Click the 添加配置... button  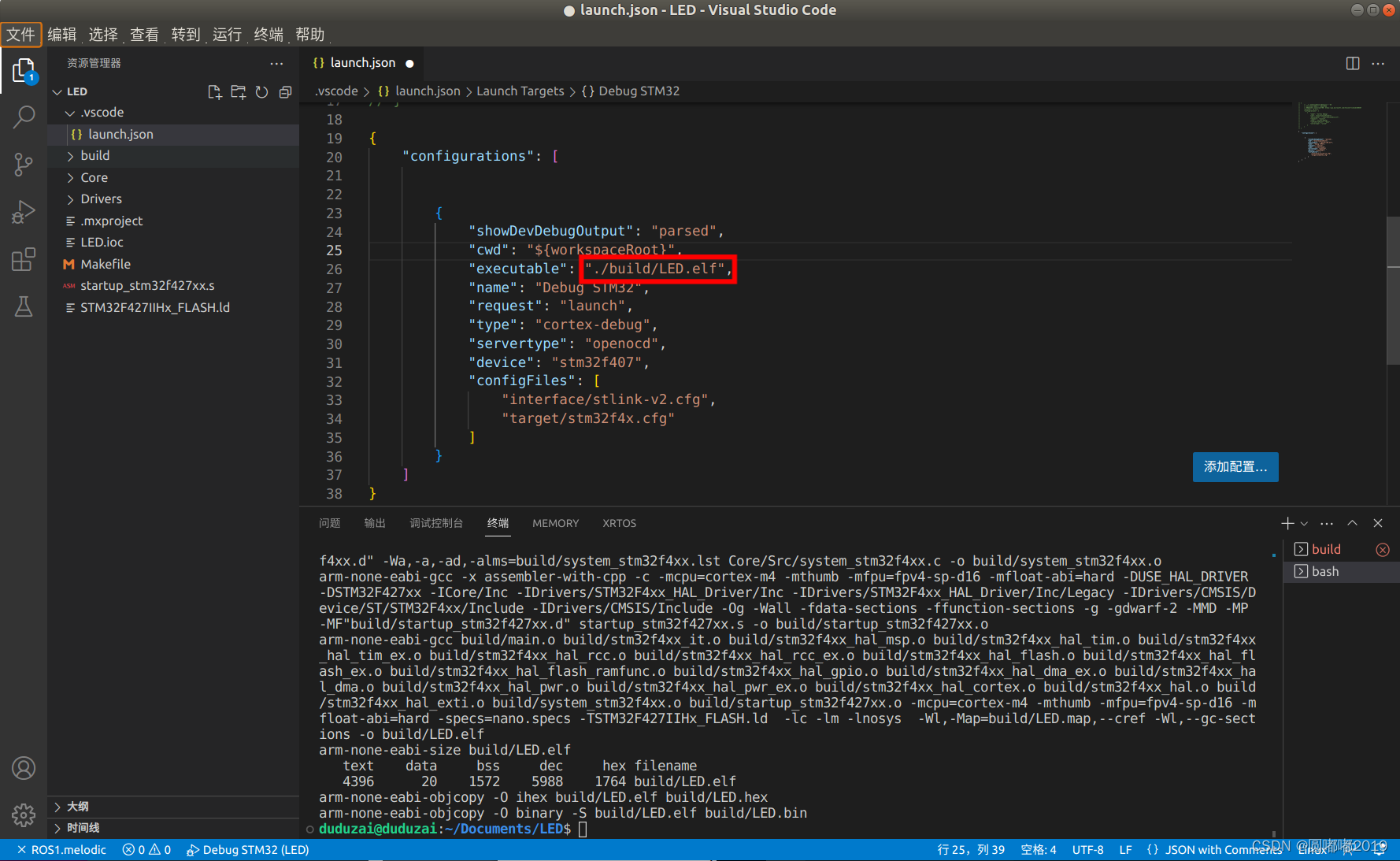point(1235,467)
